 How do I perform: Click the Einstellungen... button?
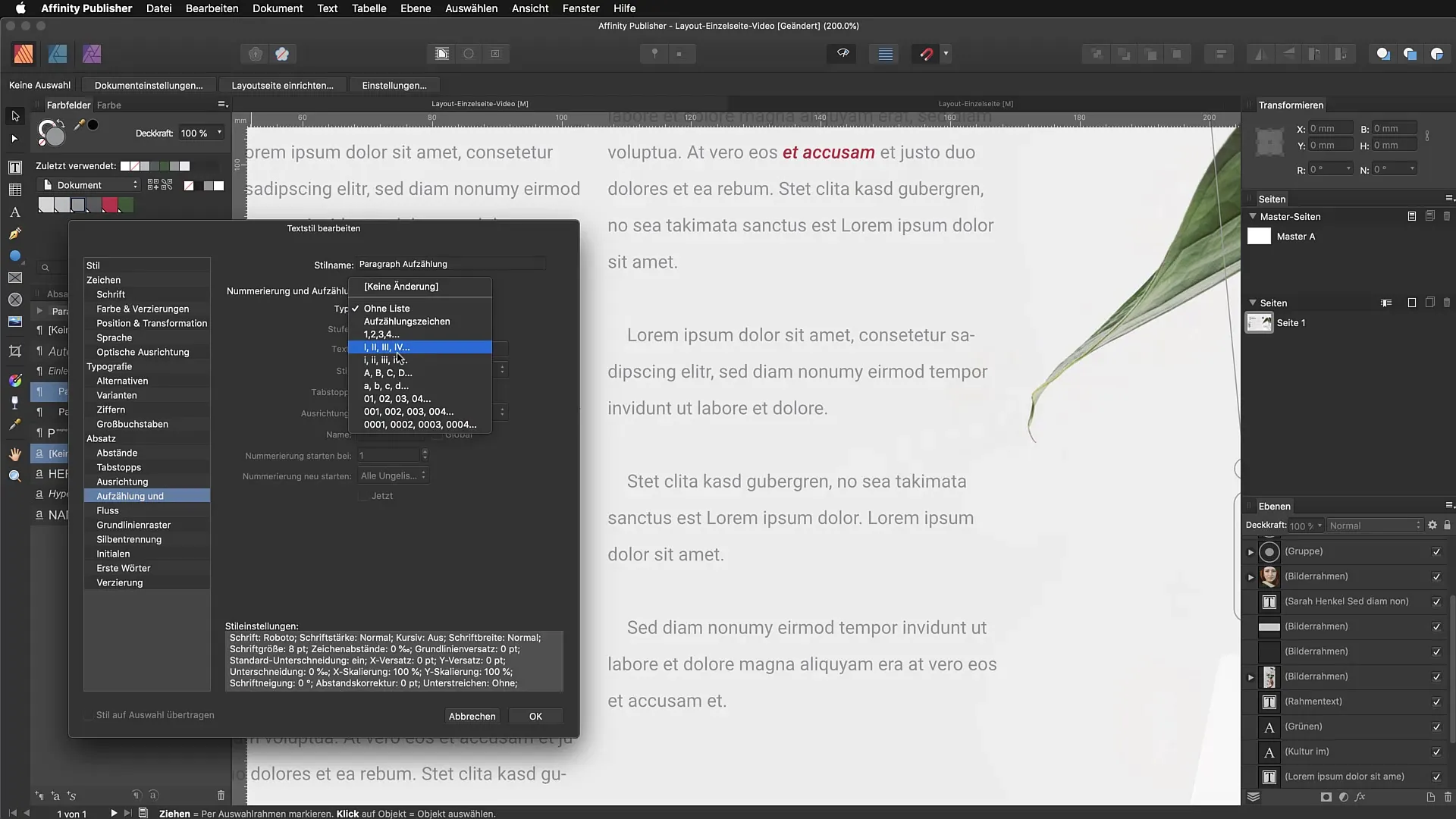click(394, 85)
